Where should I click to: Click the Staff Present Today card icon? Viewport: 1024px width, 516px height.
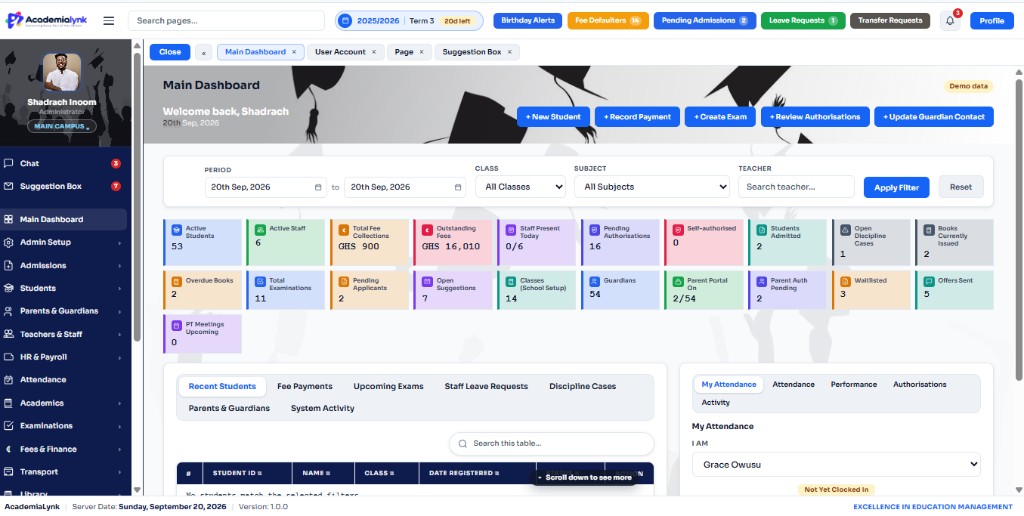[x=511, y=230]
